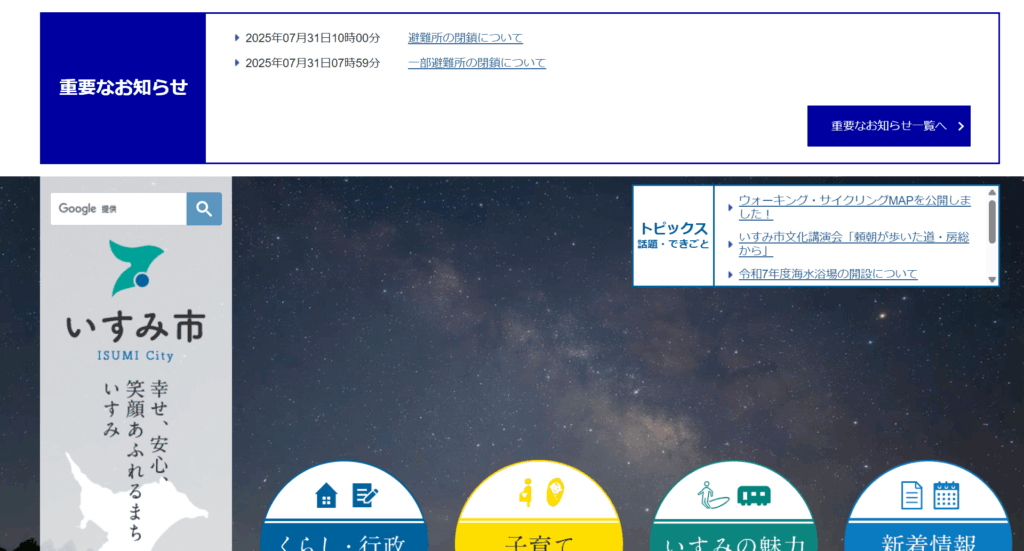
Task: Open 避難所の閉鎖について notice
Action: [x=465, y=38]
